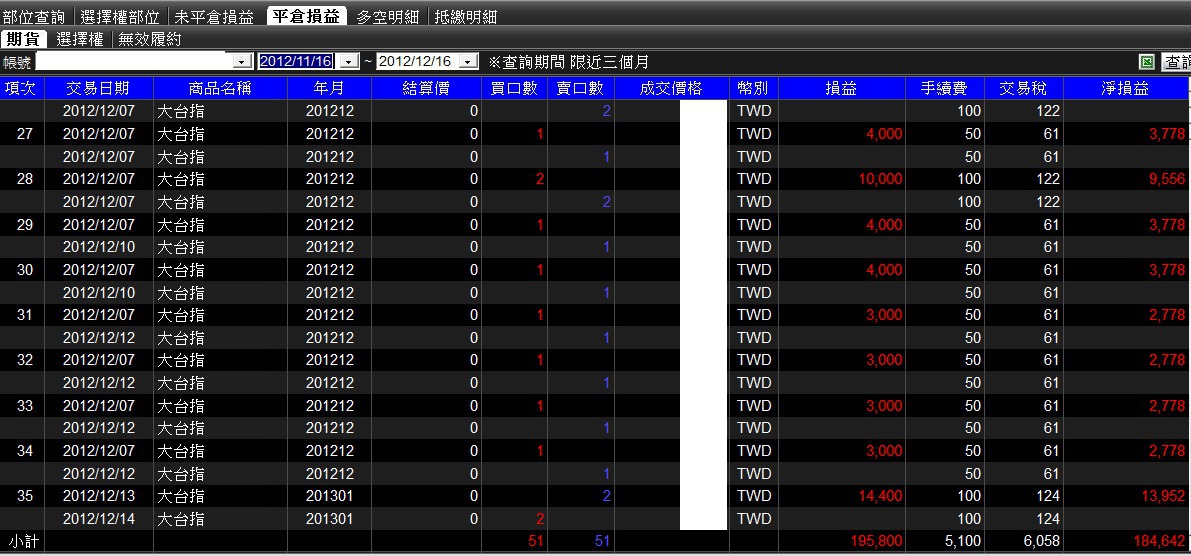Screen dimensions: 1191x556
Task: Click subtotal fee 5,100
Action: pyautogui.click(x=962, y=542)
